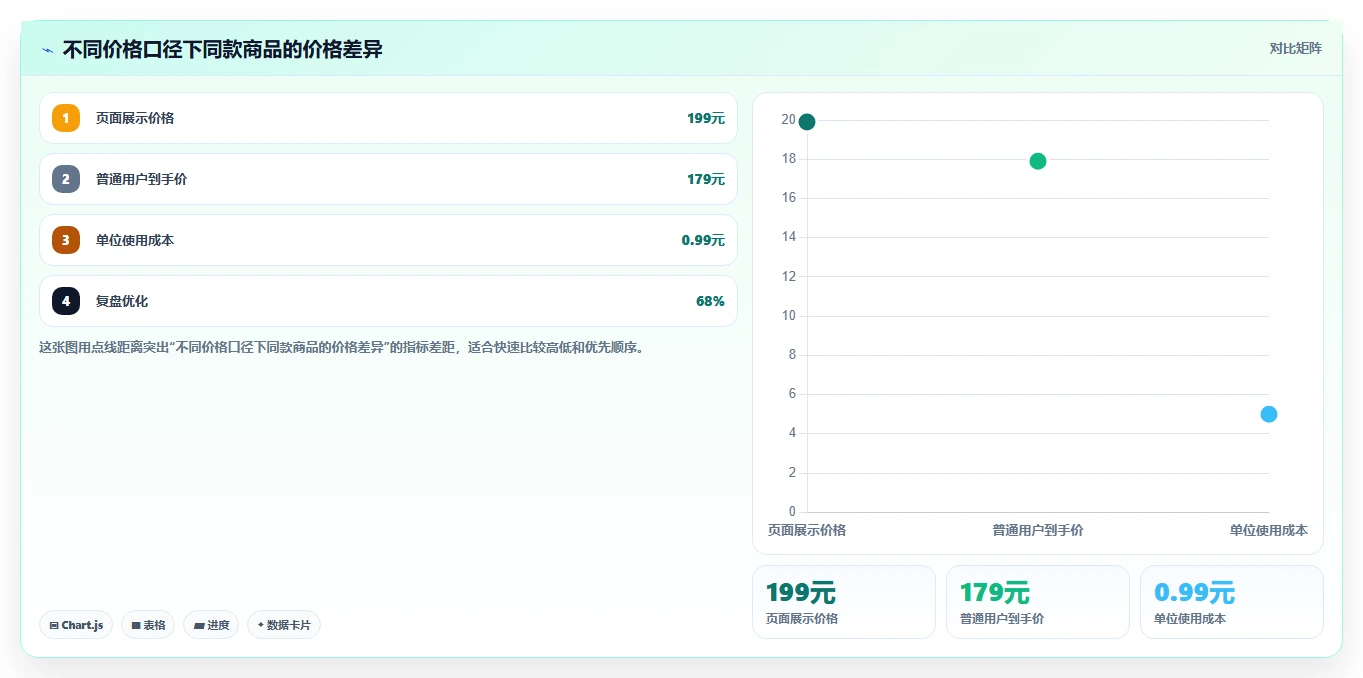
Task: Click the 179元 summary card
Action: pos(1038,602)
